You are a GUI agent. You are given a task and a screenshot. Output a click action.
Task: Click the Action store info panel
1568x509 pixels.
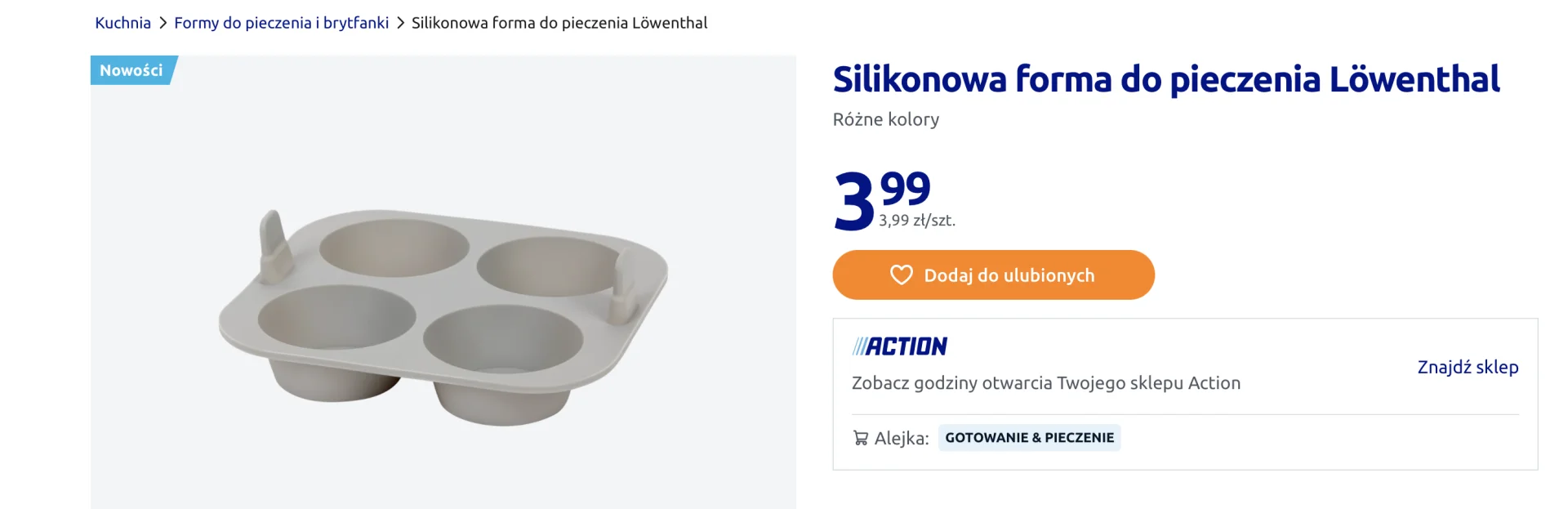[1185, 394]
